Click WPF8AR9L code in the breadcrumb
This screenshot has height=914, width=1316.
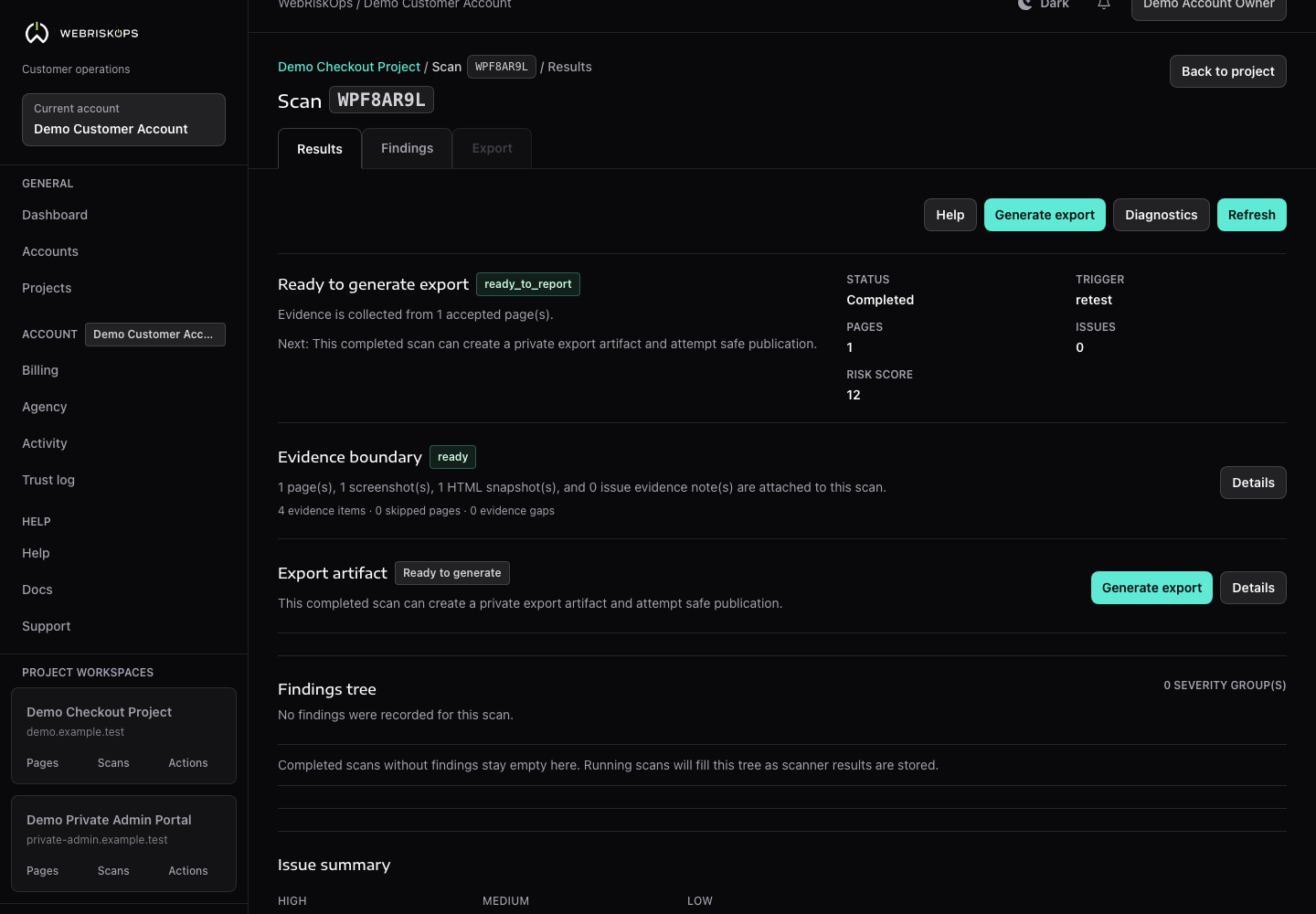tap(502, 67)
